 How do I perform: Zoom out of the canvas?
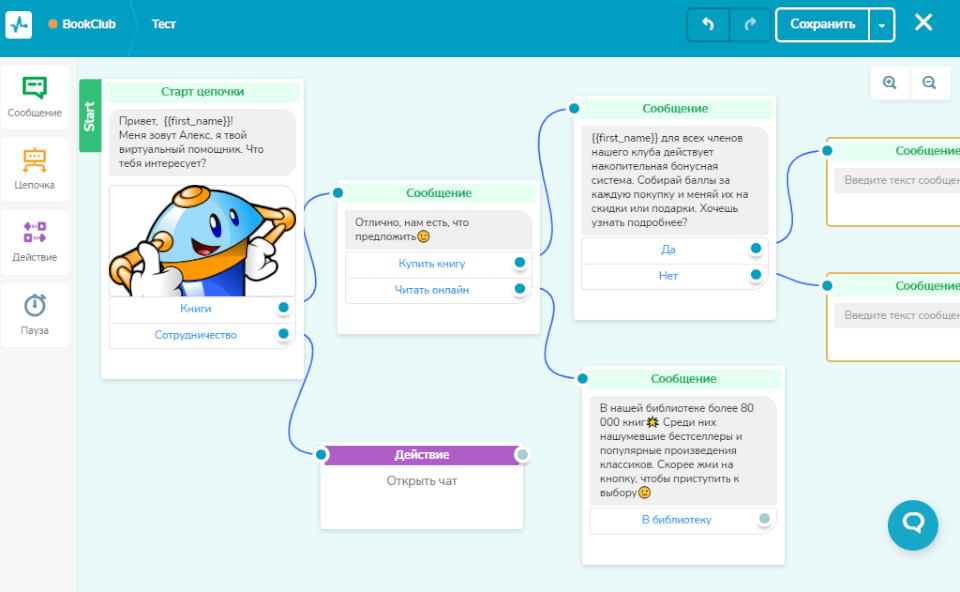[929, 83]
